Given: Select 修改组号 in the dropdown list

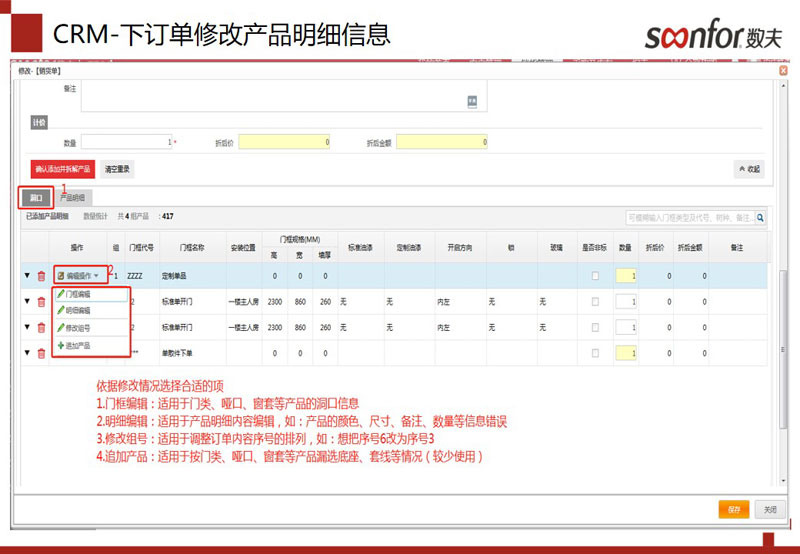Looking at the screenshot, I should point(77,328).
